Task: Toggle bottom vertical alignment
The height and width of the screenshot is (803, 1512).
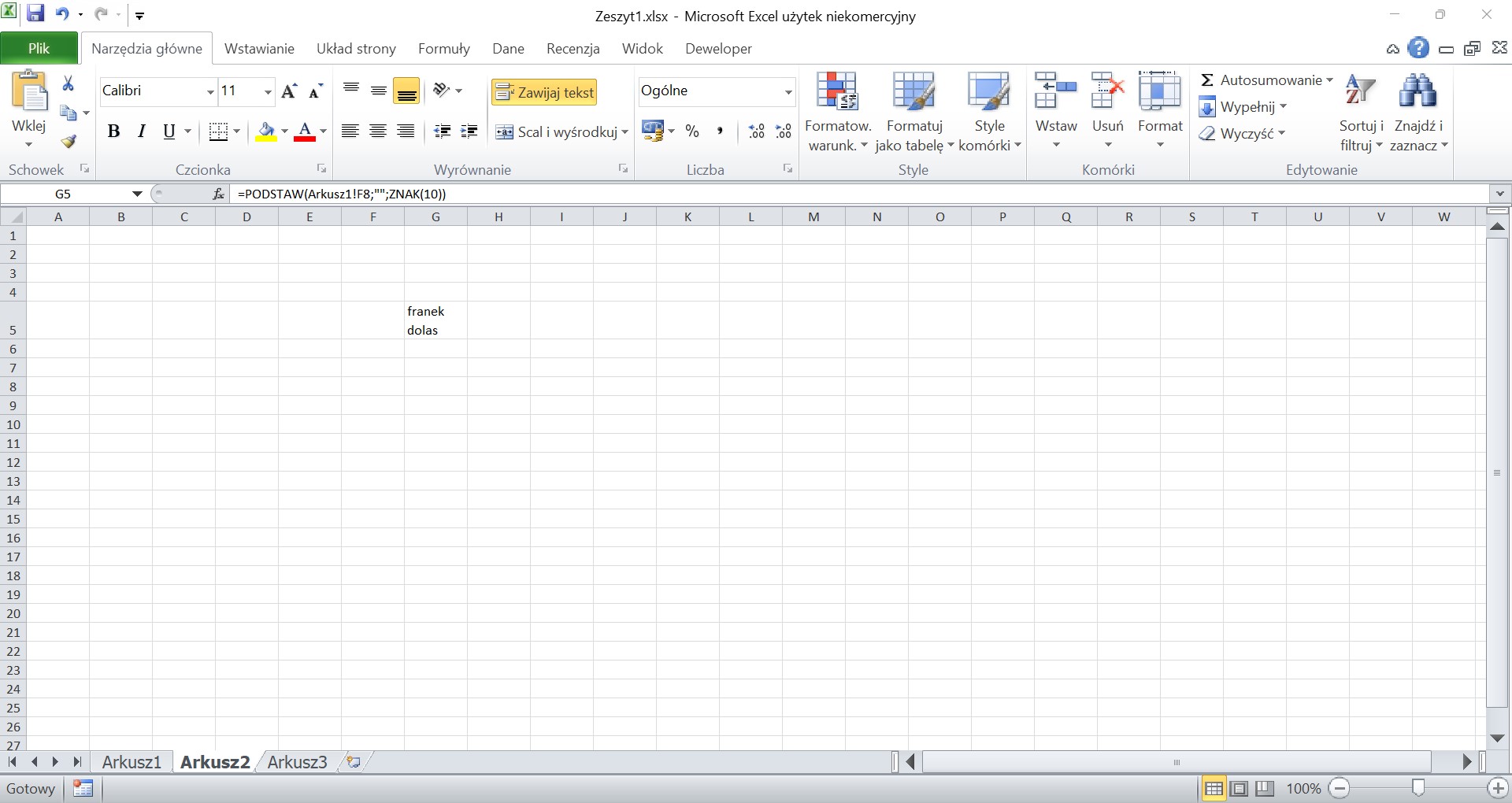Action: (406, 91)
